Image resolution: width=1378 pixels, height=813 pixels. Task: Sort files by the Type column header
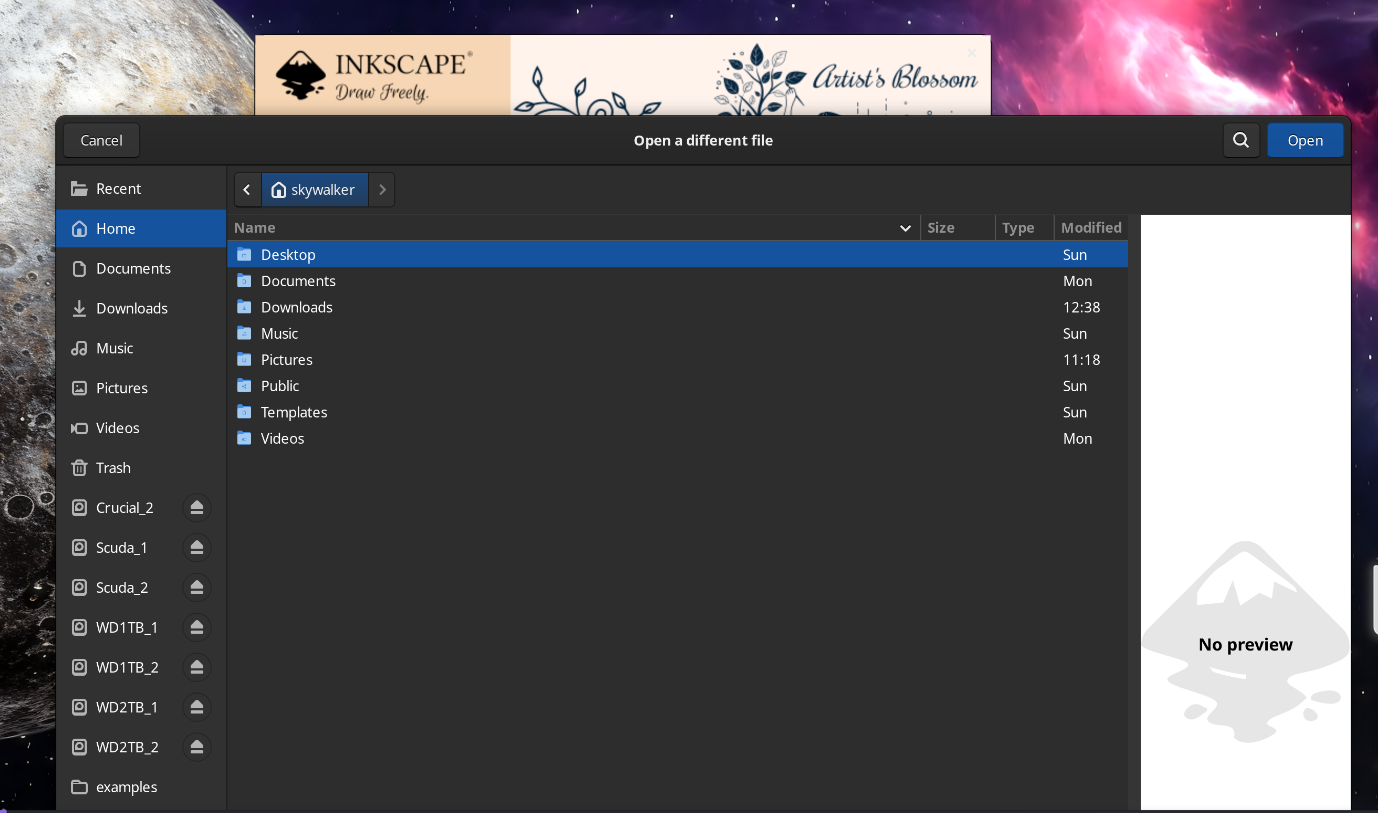pos(1025,228)
